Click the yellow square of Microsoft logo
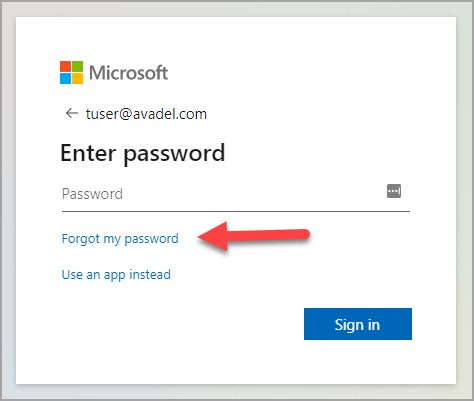474x401 pixels. 78,79
